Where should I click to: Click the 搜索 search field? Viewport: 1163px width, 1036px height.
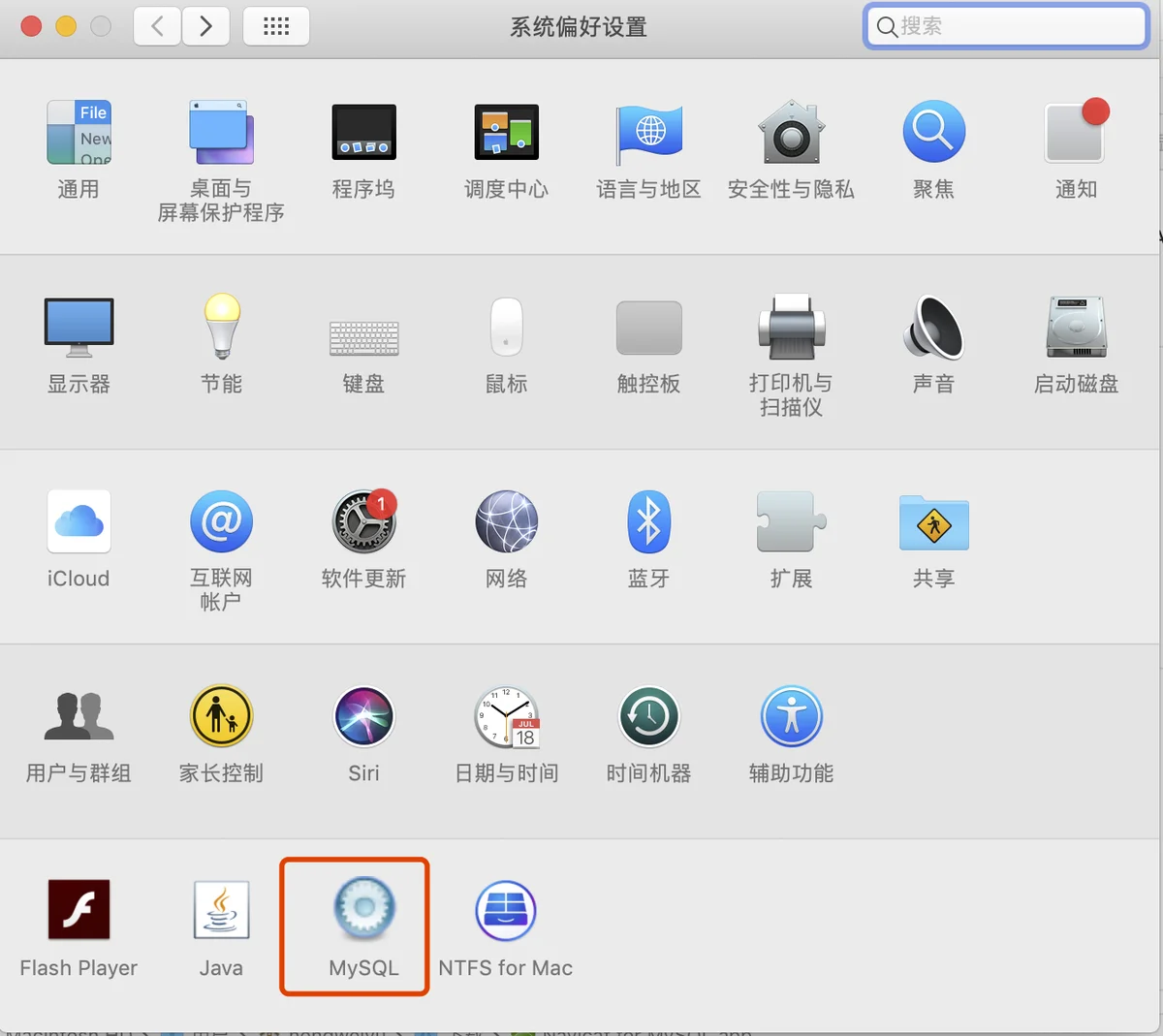(1006, 26)
